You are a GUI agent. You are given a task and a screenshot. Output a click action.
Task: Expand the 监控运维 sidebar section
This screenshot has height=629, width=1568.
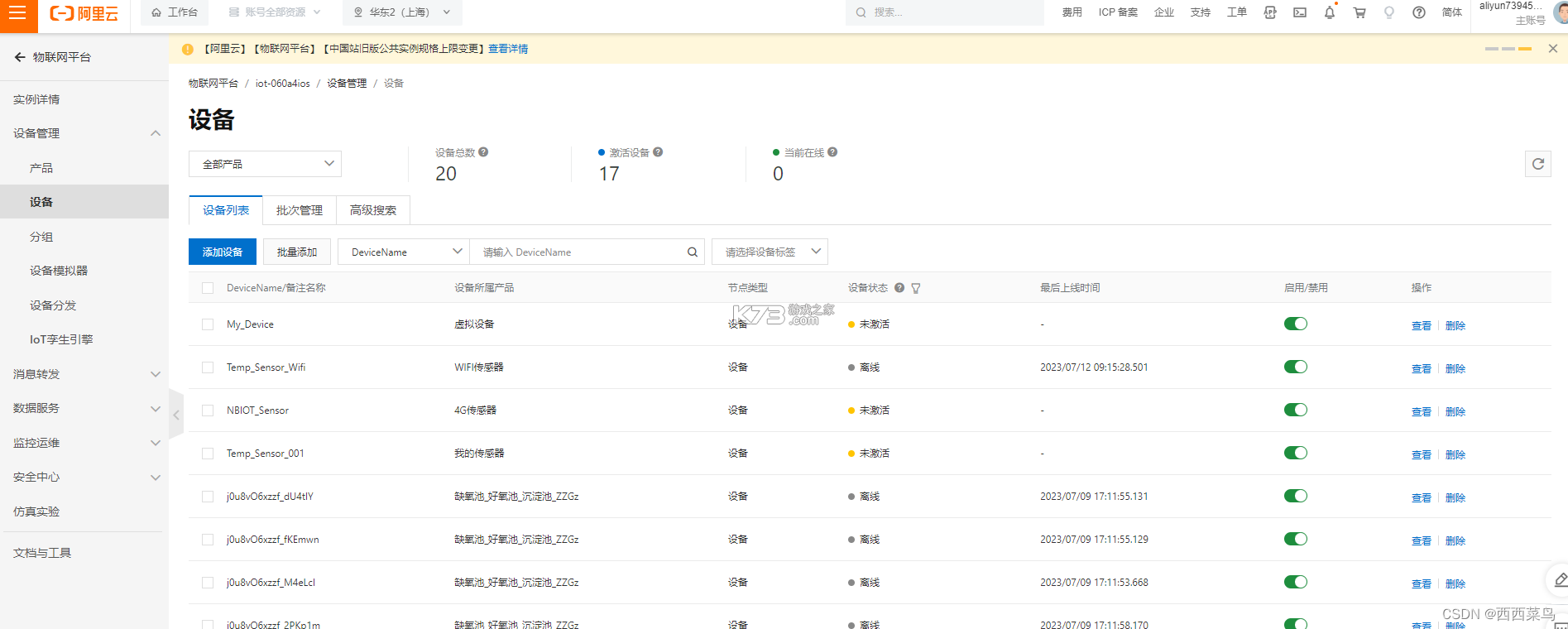[84, 443]
